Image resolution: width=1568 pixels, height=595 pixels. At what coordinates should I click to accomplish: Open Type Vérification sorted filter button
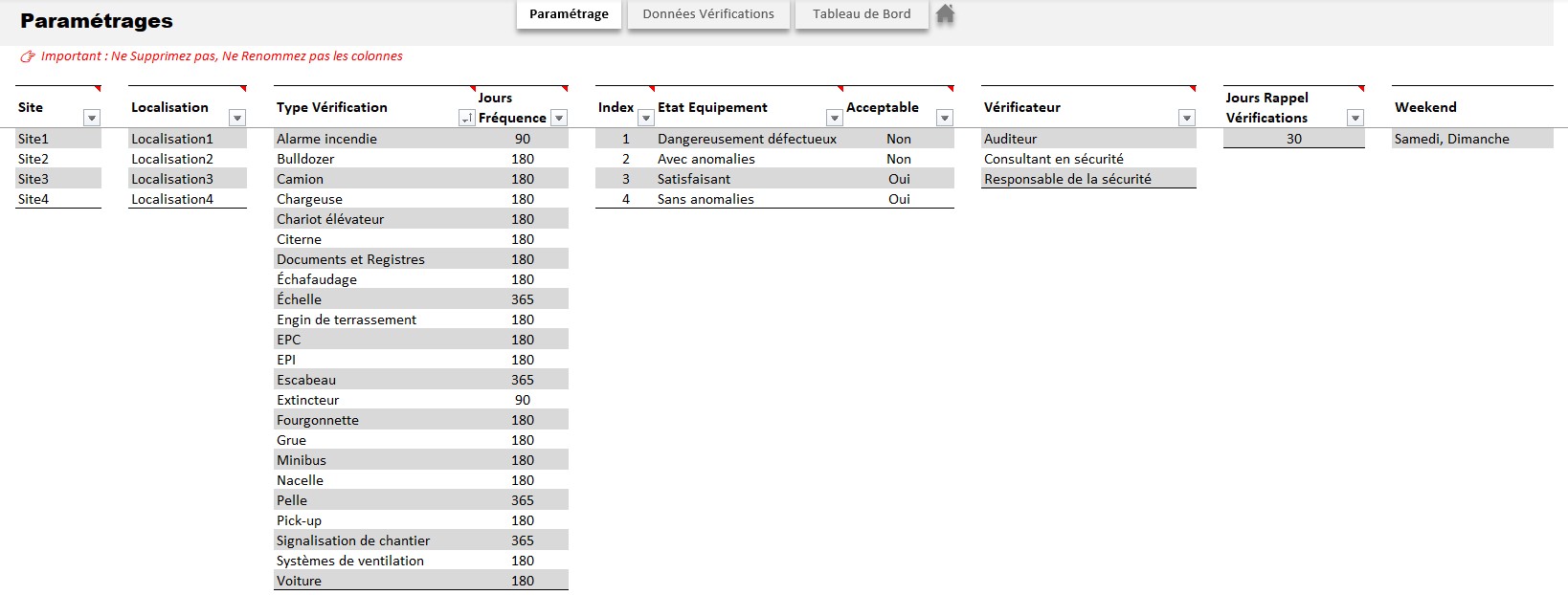click(x=466, y=118)
